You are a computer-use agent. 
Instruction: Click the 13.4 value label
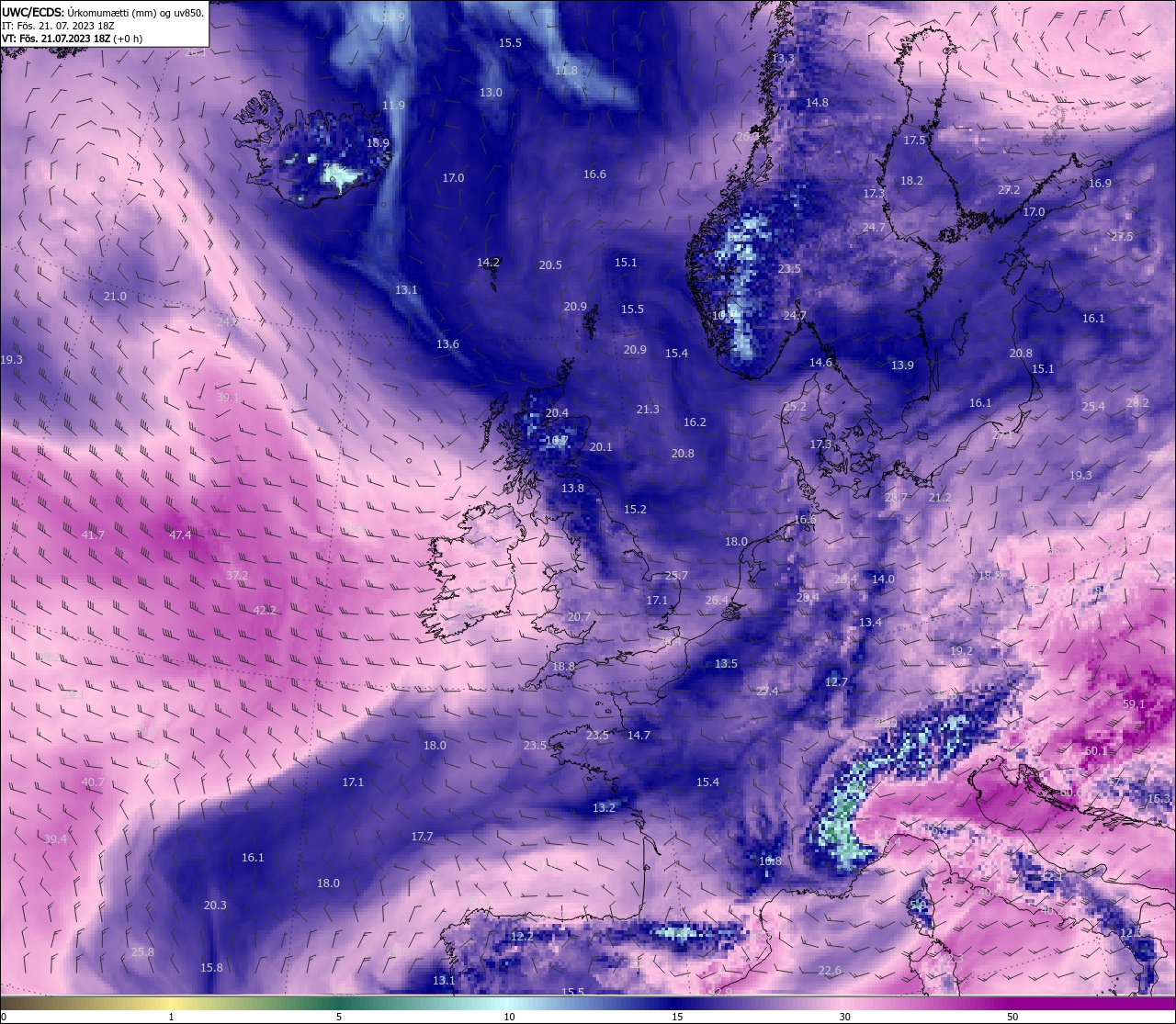(870, 623)
